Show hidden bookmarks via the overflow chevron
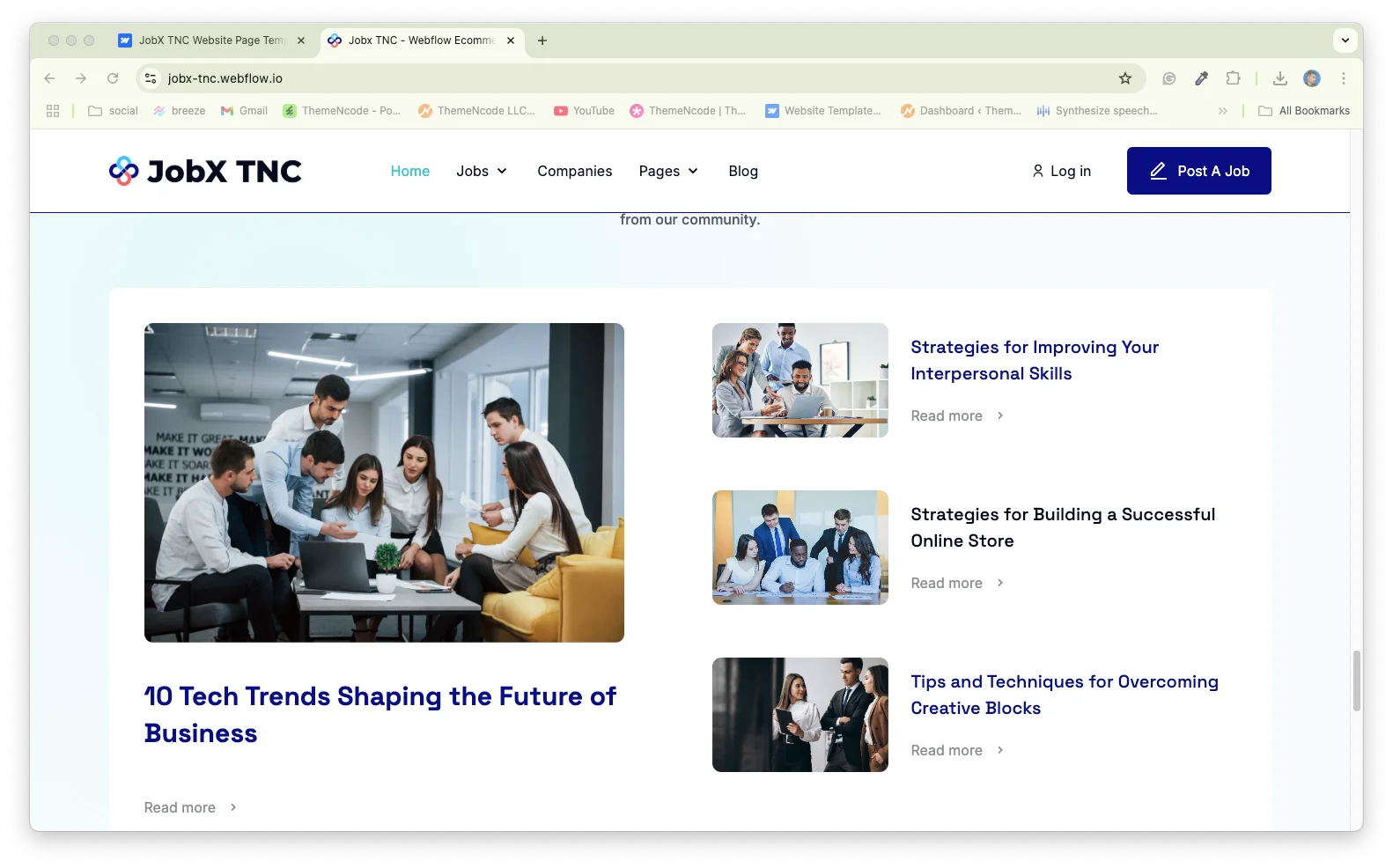The height and width of the screenshot is (868, 1393). tap(1222, 111)
